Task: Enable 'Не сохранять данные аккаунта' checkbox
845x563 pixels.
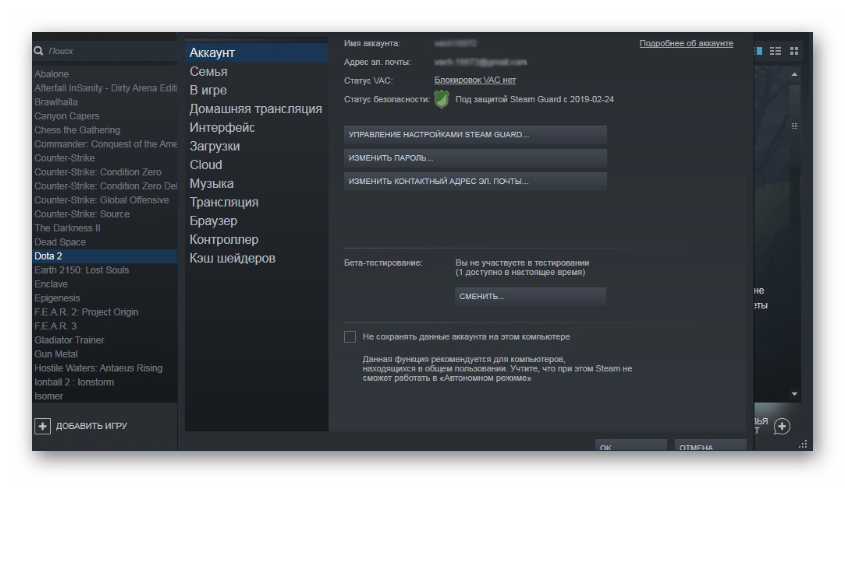Action: (x=350, y=337)
